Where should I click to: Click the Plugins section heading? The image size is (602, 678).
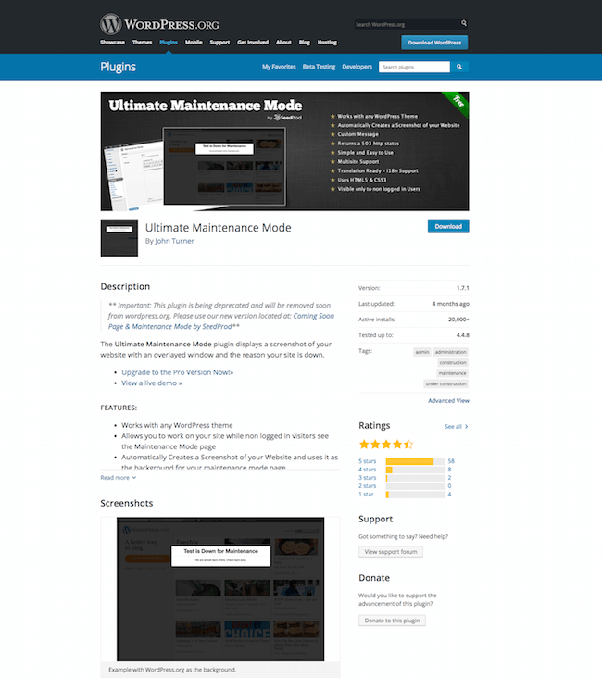coord(118,67)
